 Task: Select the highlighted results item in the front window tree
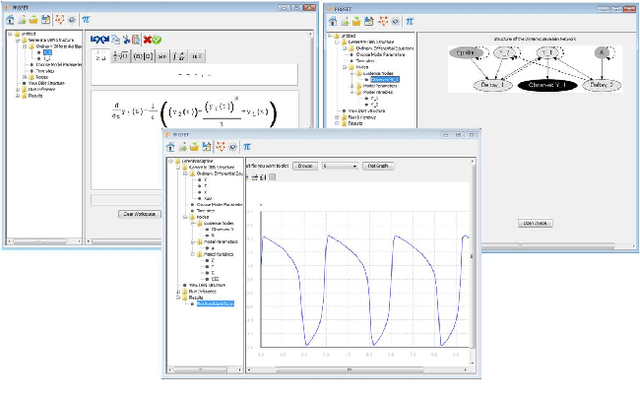216,304
